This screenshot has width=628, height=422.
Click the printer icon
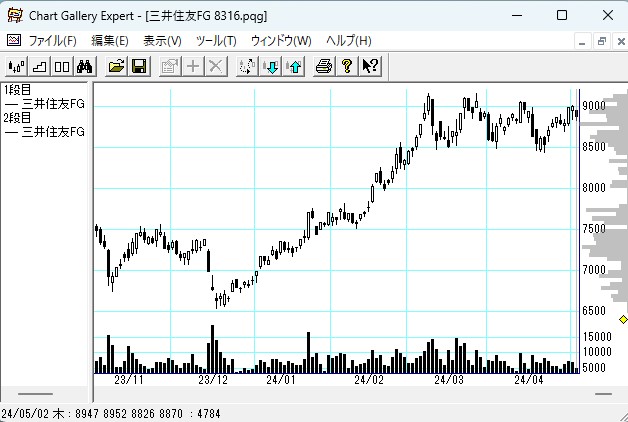(x=323, y=66)
